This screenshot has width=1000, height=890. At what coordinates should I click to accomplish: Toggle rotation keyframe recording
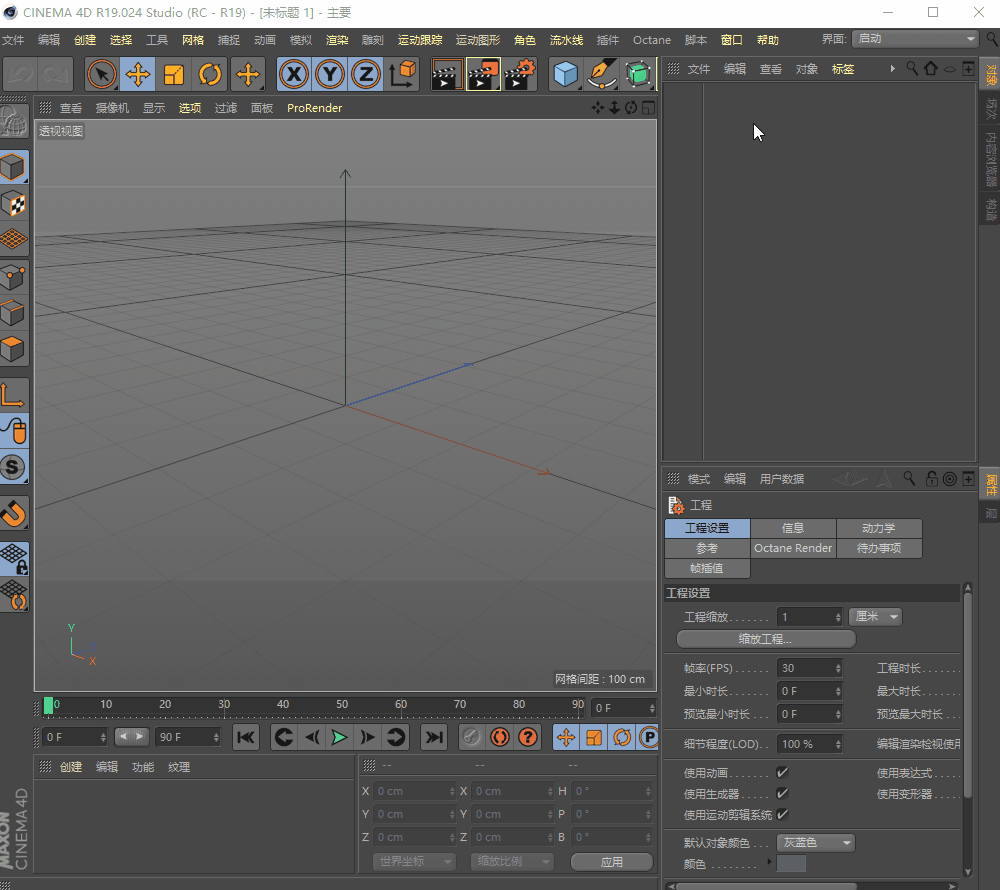point(622,738)
